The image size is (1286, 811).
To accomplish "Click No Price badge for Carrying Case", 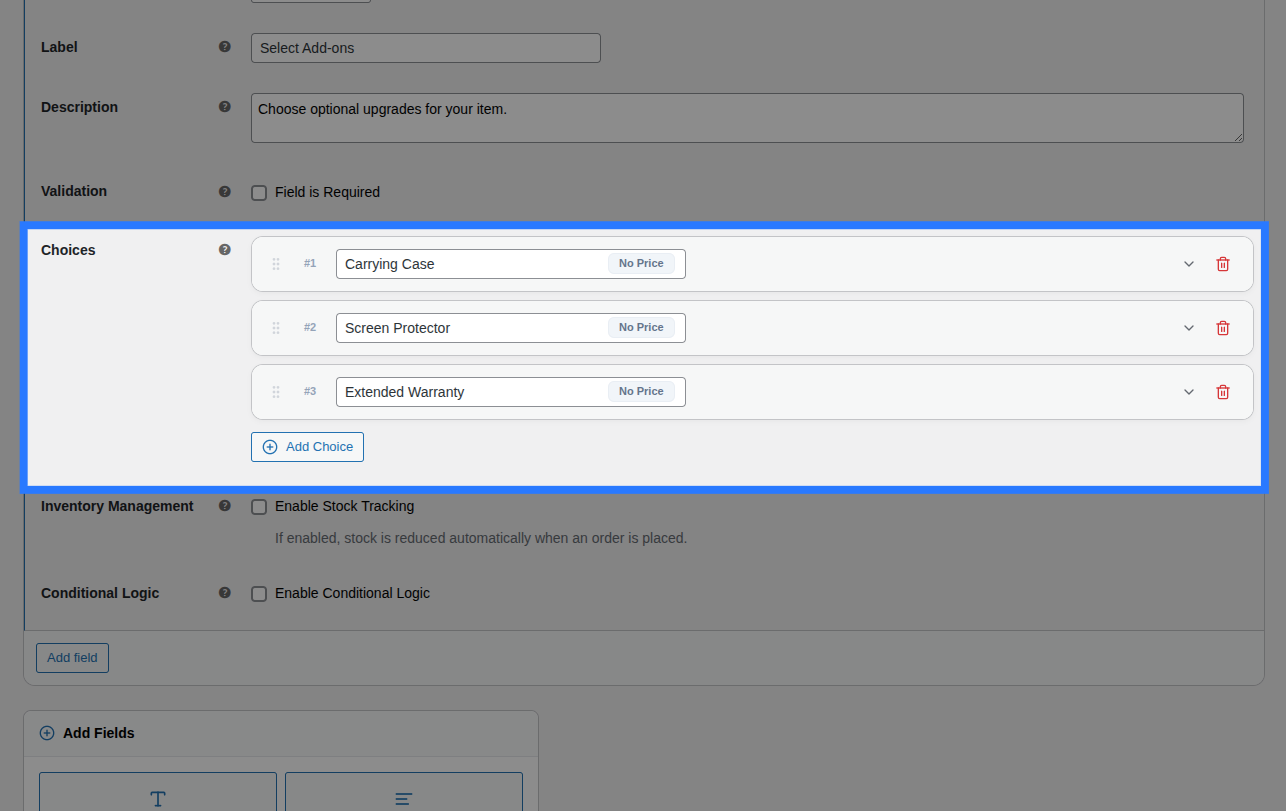I will pos(641,264).
